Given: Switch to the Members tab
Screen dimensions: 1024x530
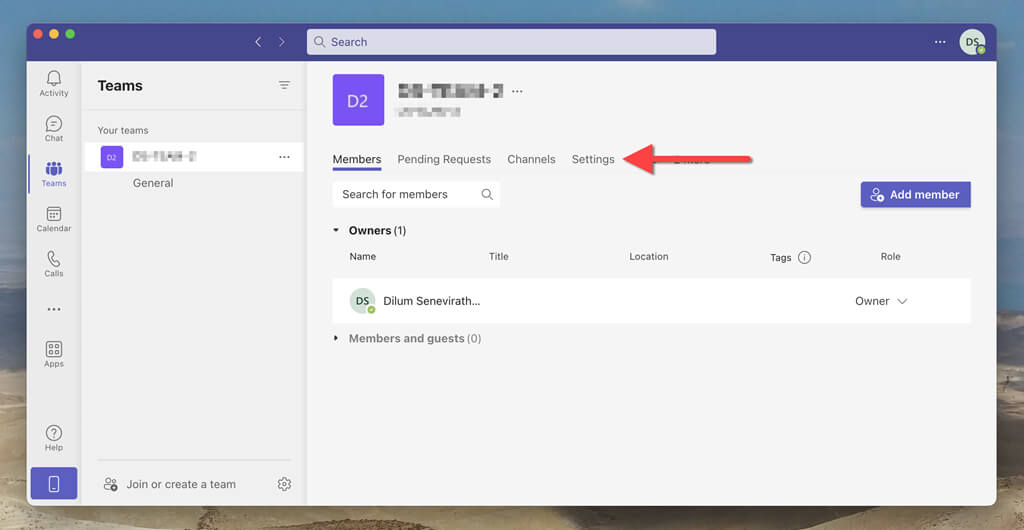Looking at the screenshot, I should (x=357, y=159).
